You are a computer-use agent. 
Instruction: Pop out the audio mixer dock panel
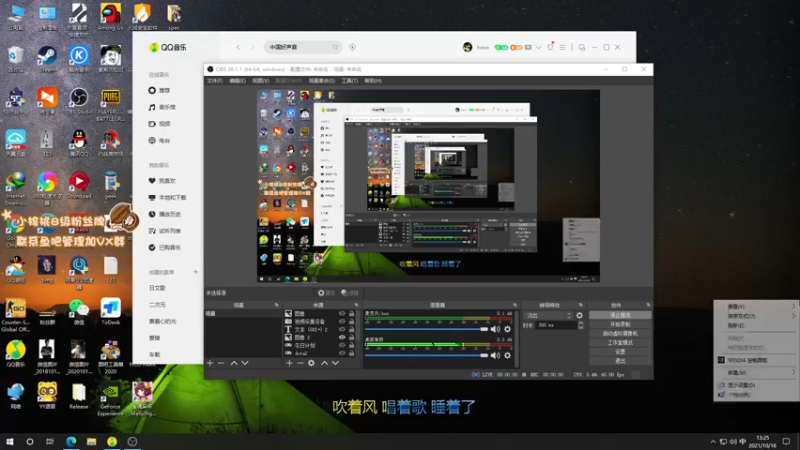pos(514,305)
